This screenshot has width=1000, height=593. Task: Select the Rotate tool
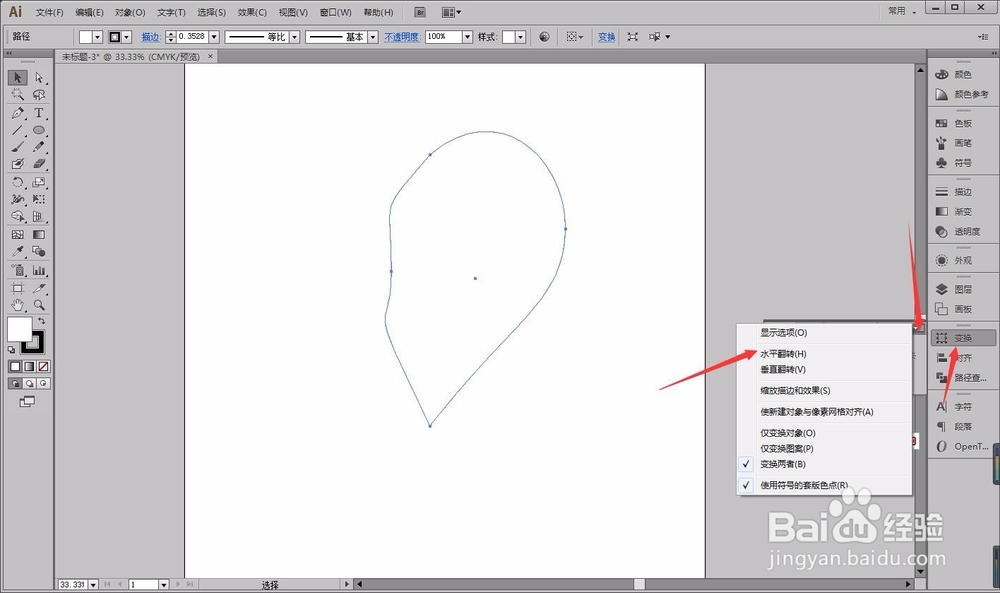click(x=17, y=182)
